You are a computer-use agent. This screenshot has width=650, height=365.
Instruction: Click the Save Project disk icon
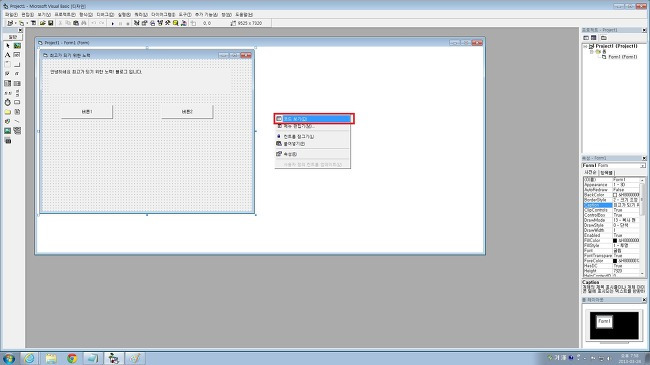click(x=51, y=23)
